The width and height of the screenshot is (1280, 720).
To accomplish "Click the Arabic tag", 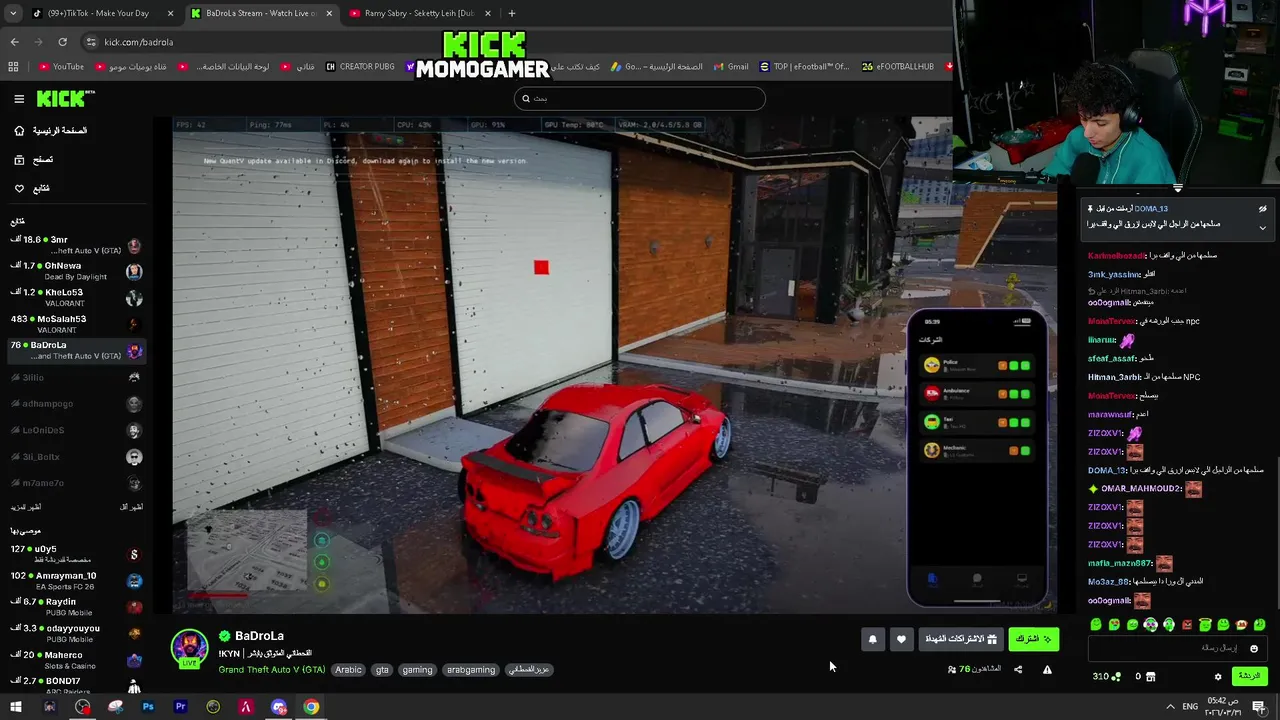I will (348, 670).
